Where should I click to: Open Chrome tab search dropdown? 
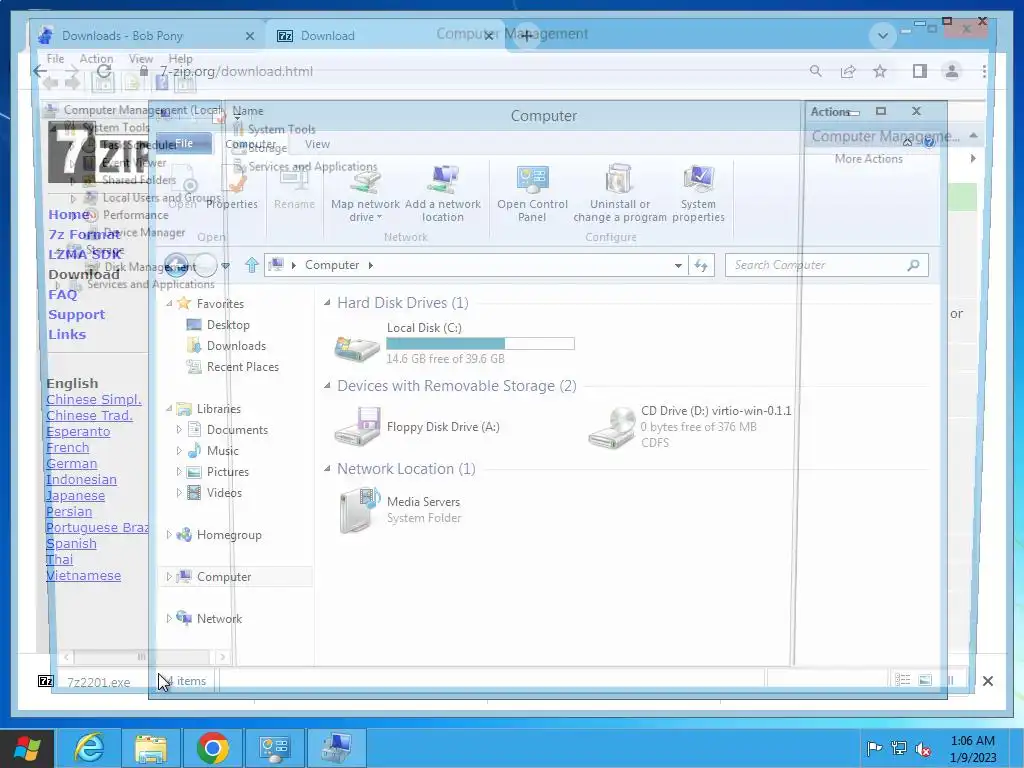tap(883, 35)
